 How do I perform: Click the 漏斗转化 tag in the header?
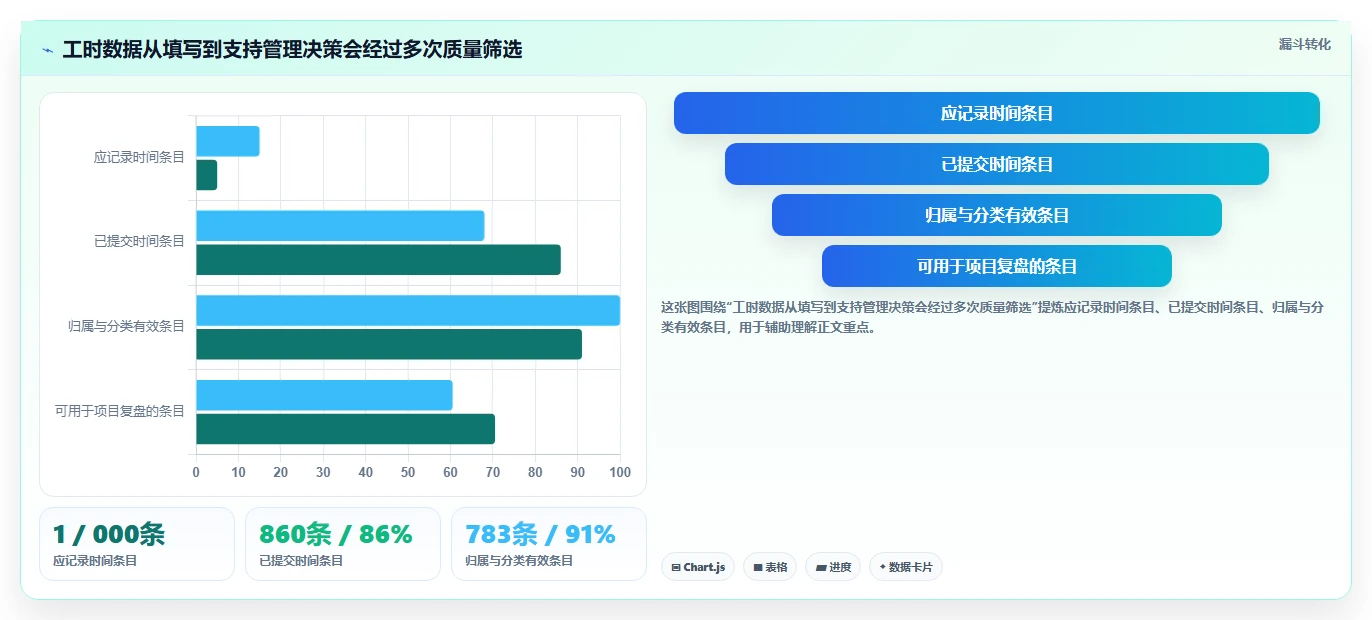pos(1304,44)
